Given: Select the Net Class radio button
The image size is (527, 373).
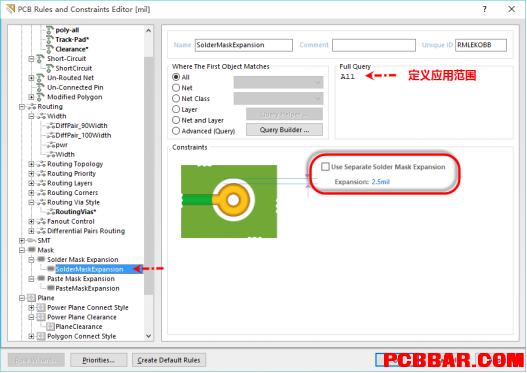Looking at the screenshot, I should (x=176, y=98).
